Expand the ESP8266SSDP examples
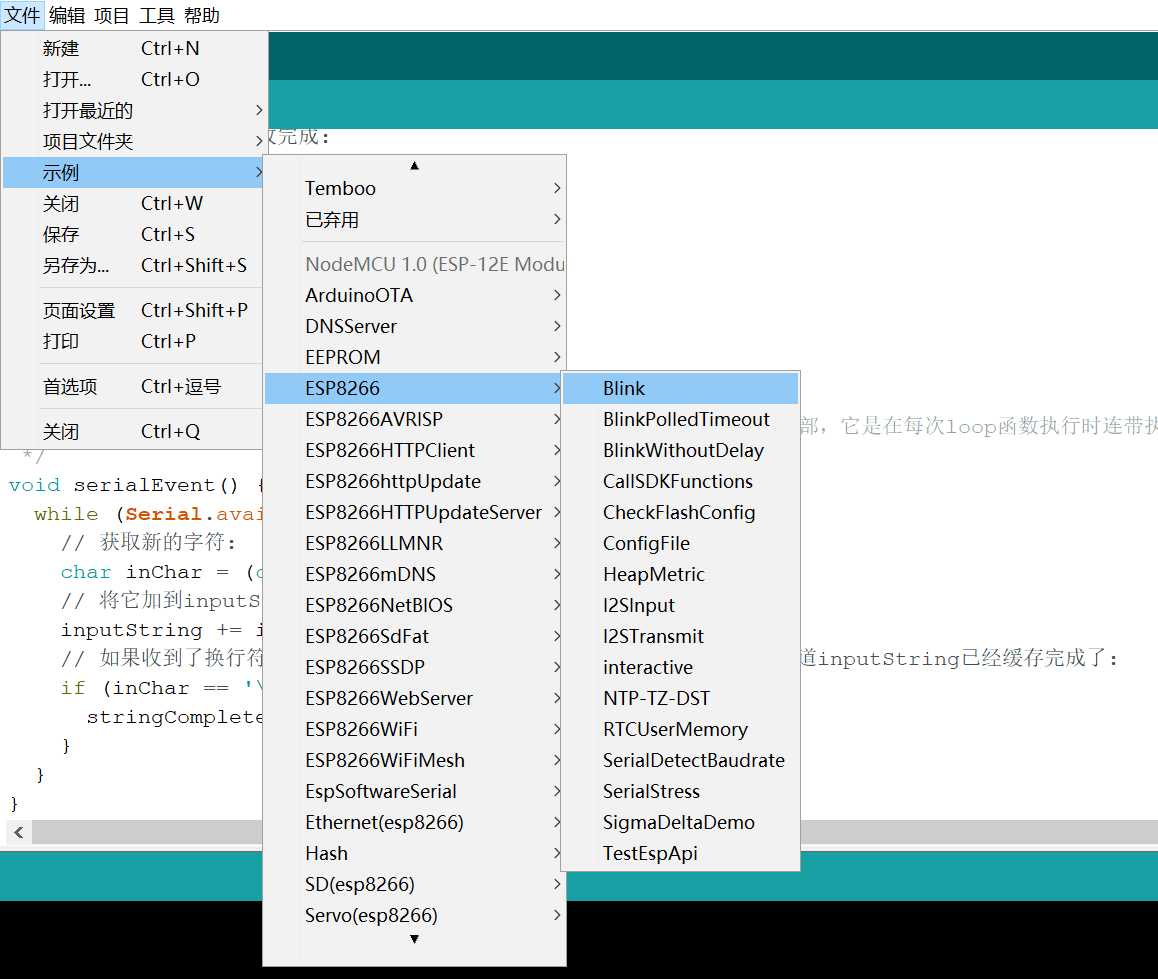Image resolution: width=1158 pixels, height=979 pixels. click(x=414, y=667)
